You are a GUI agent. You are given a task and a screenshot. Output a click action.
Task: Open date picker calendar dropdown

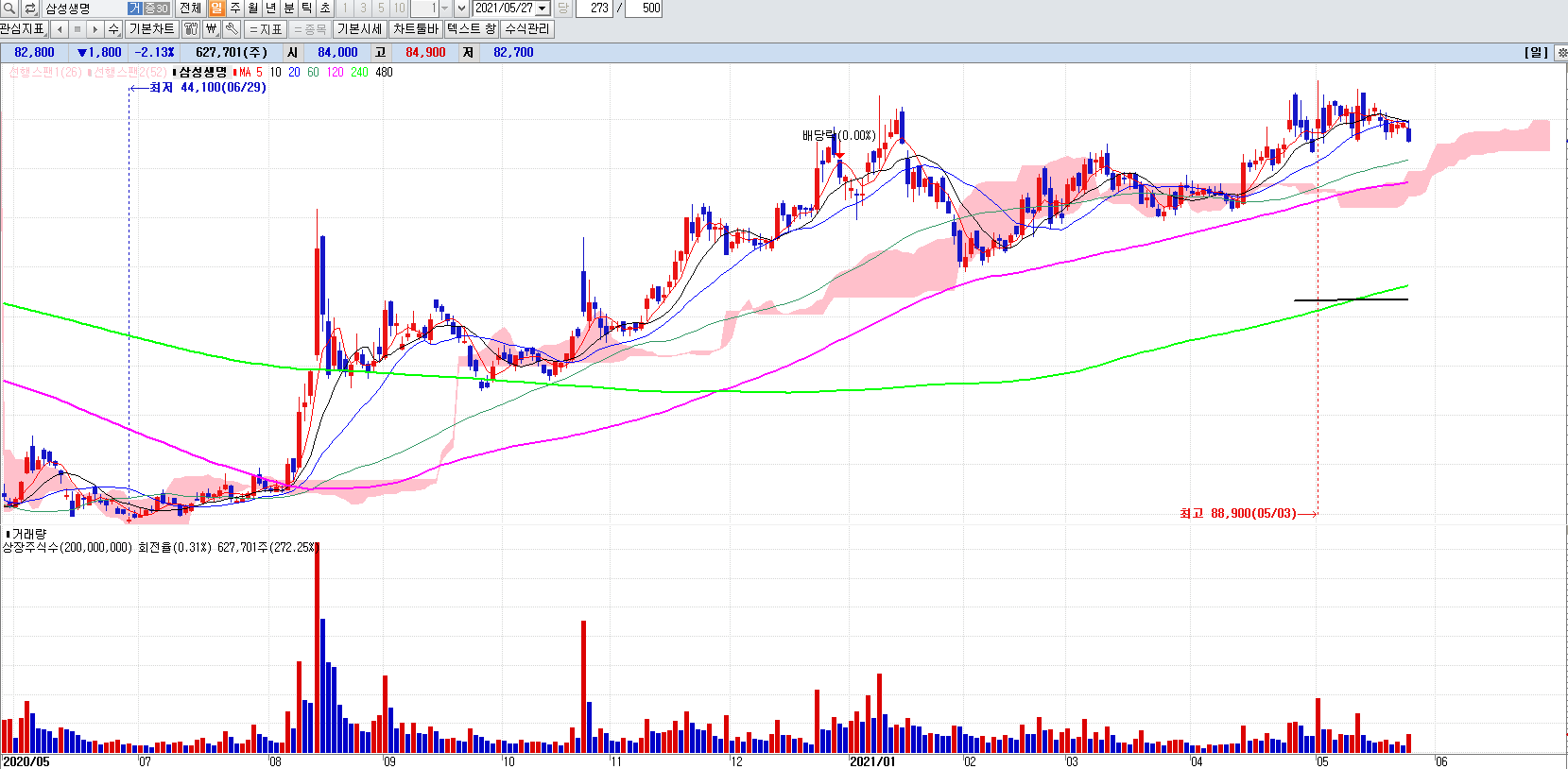coord(543,9)
